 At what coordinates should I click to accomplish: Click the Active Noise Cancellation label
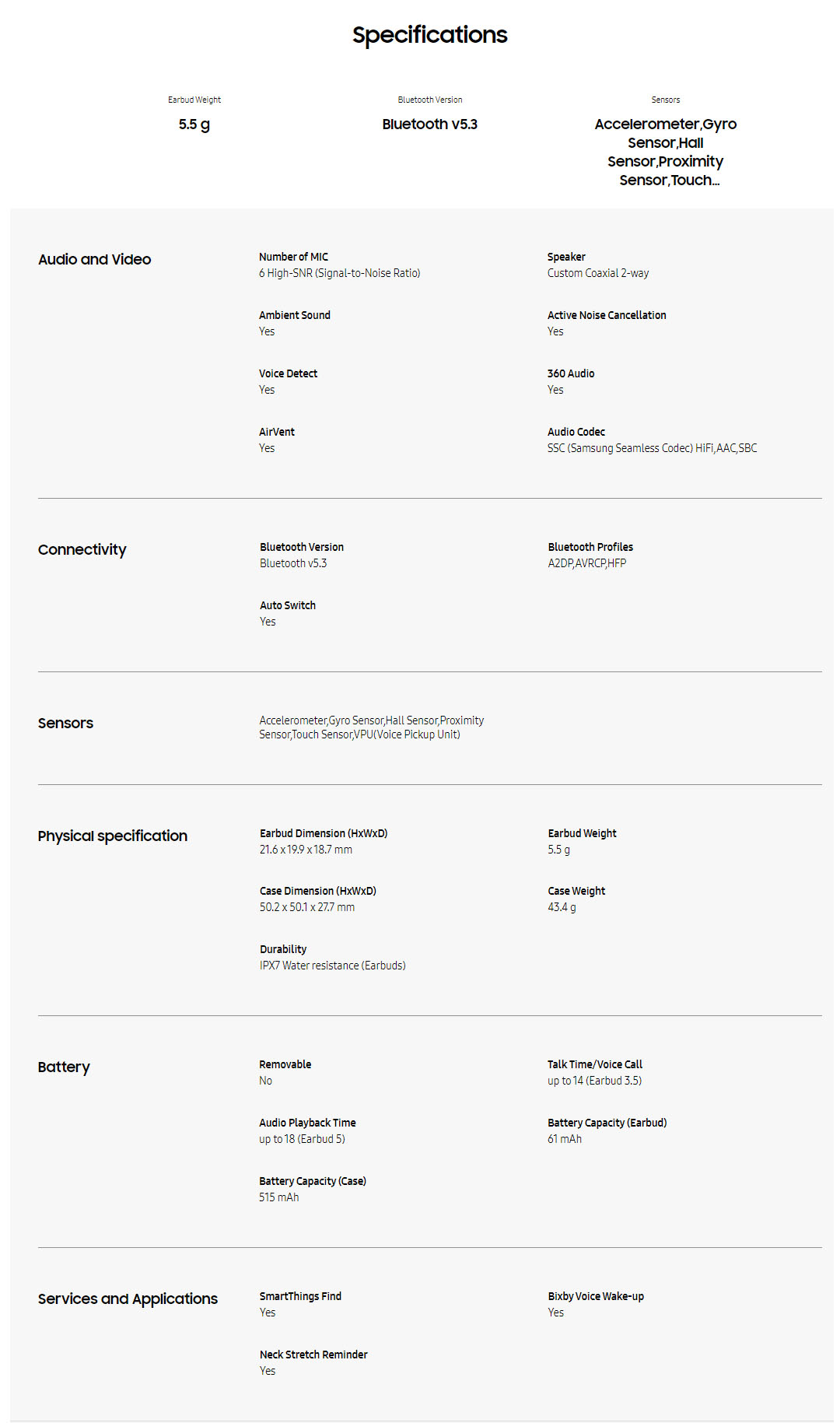pyautogui.click(x=606, y=315)
